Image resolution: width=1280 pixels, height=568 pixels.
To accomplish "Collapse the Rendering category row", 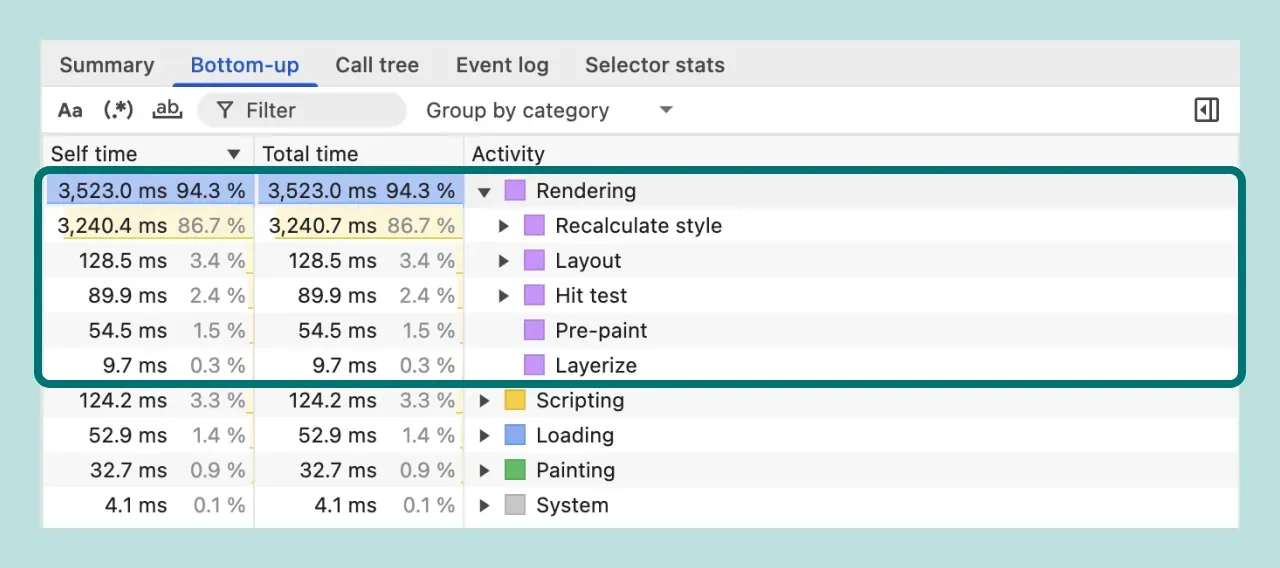I will pos(485,191).
